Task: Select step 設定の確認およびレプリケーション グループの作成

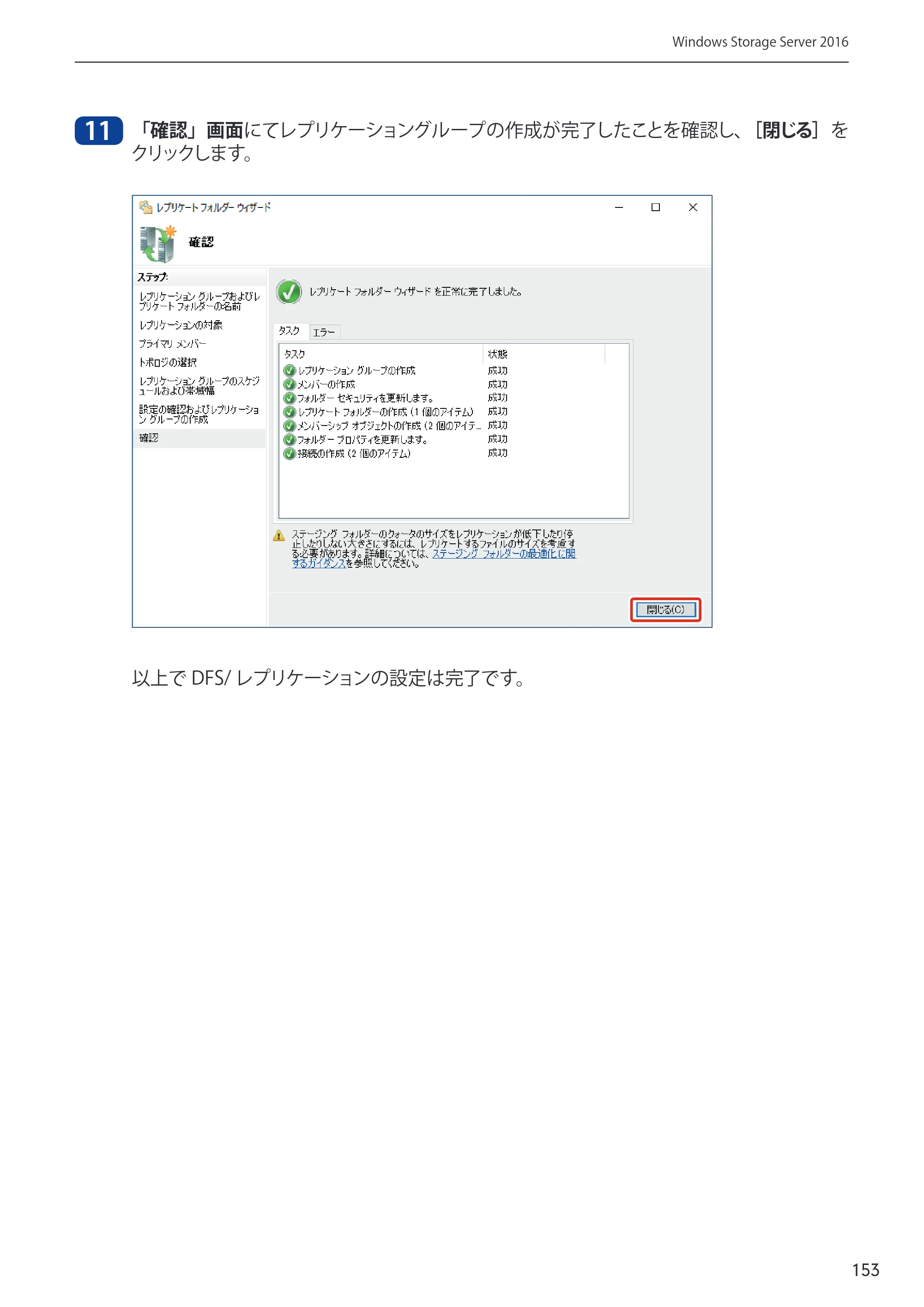Action: 199,414
